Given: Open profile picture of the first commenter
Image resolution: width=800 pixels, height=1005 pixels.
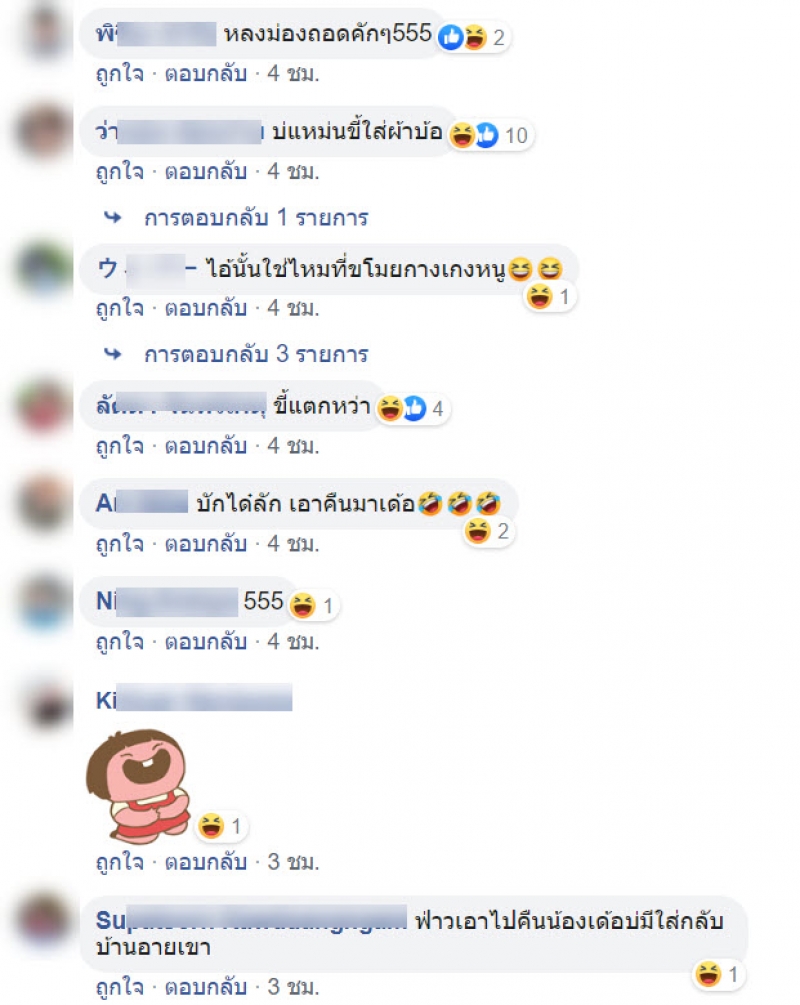Looking at the screenshot, I should tap(45, 32).
